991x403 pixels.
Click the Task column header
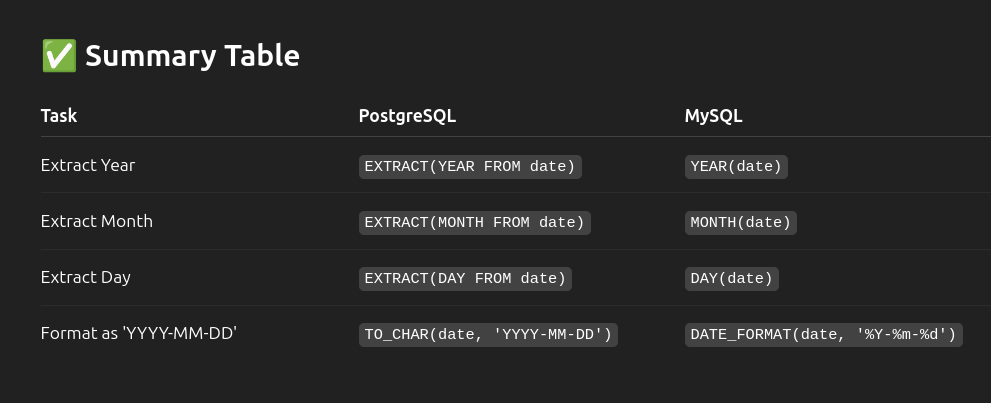click(59, 116)
